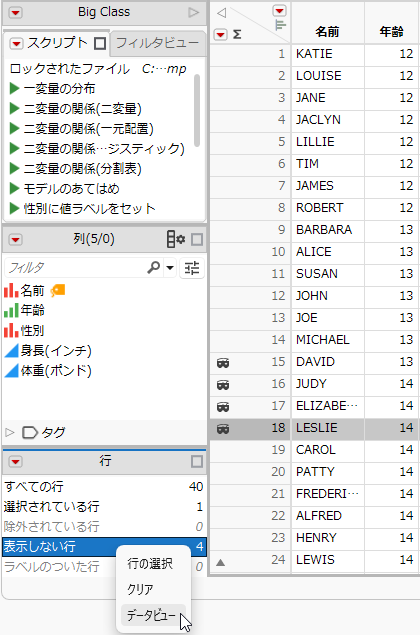The height and width of the screenshot is (635, 420).
Task: Click the hidden mask icon on row 16
Action: click(223, 384)
